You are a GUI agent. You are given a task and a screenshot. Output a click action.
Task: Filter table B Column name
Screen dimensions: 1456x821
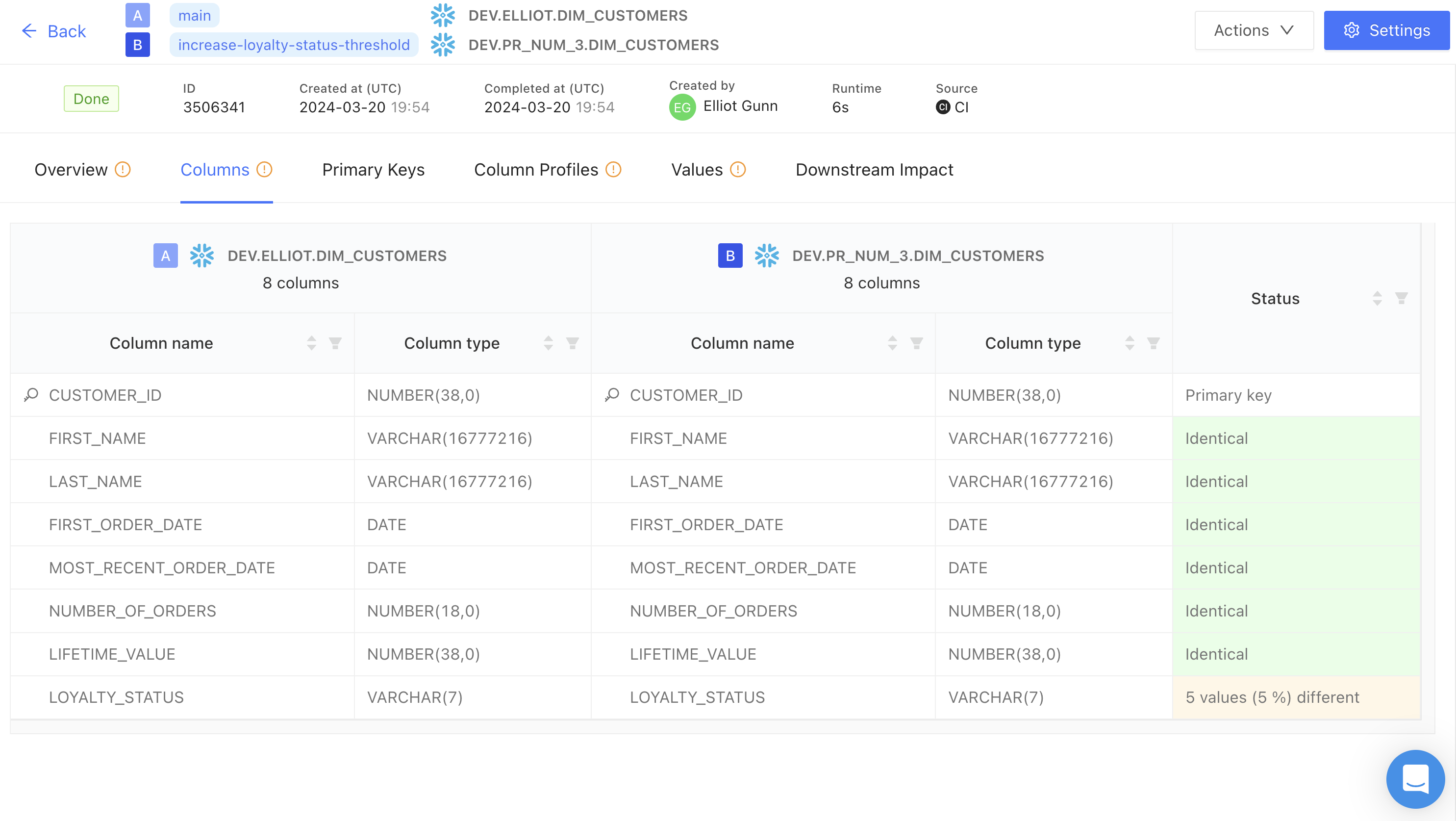(x=916, y=343)
